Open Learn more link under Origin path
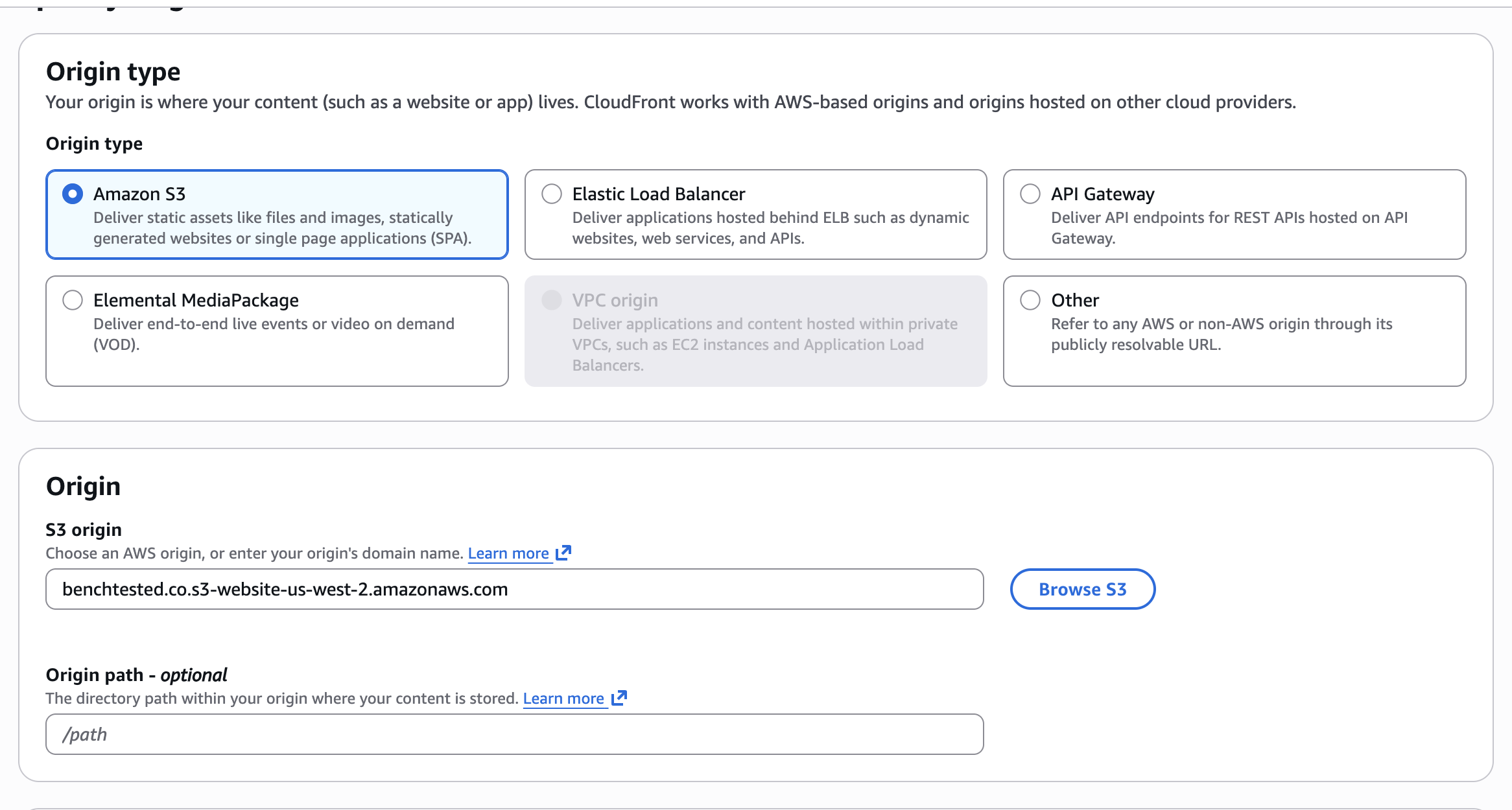The width and height of the screenshot is (1512, 810). (563, 699)
